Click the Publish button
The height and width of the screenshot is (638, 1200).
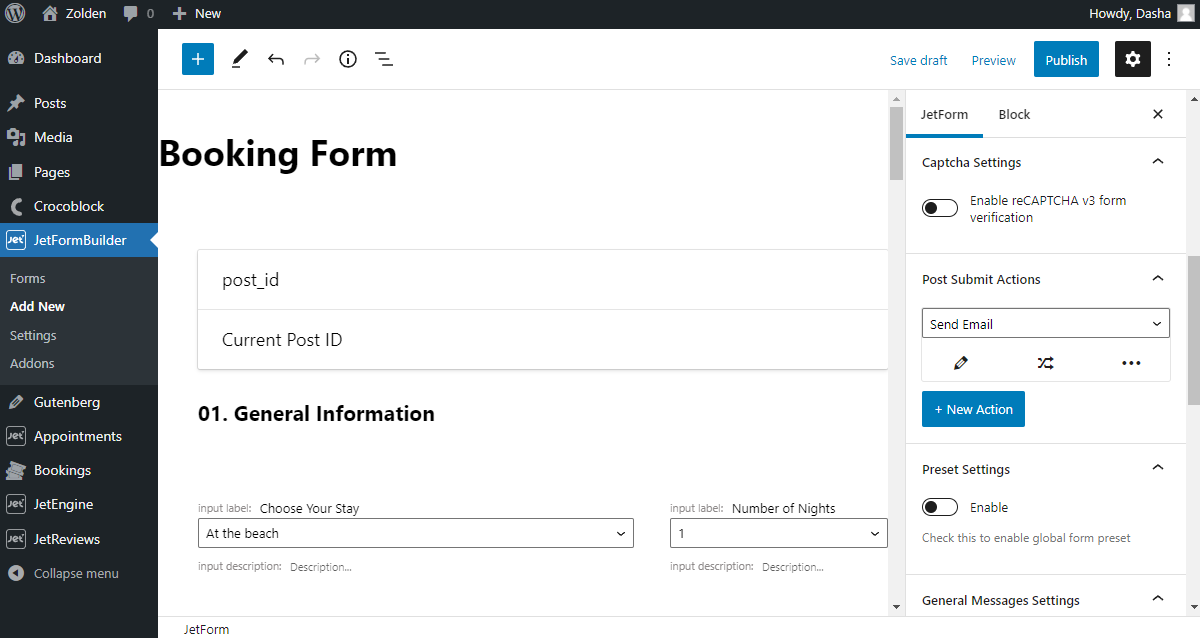1066,60
